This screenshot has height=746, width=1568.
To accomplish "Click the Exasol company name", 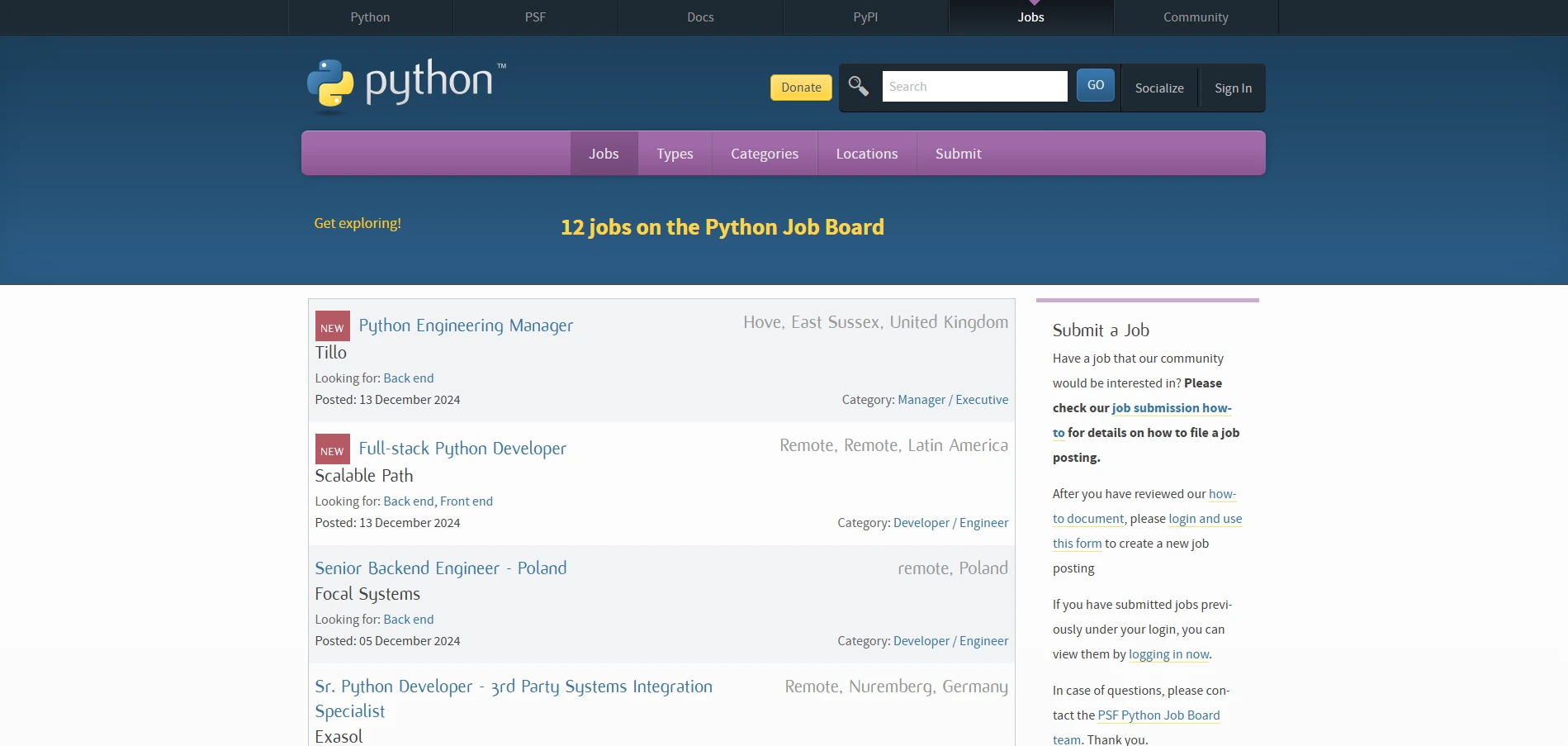I will tap(339, 736).
